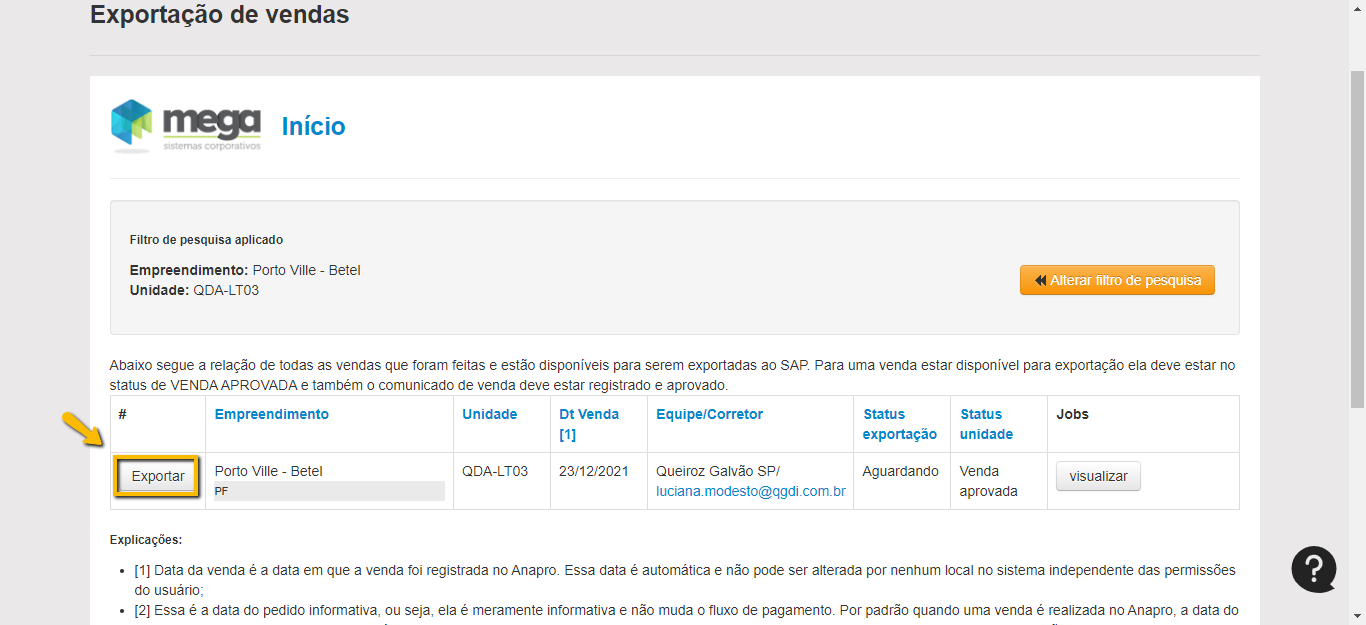Sort by the Status exportação column header

(x=899, y=424)
